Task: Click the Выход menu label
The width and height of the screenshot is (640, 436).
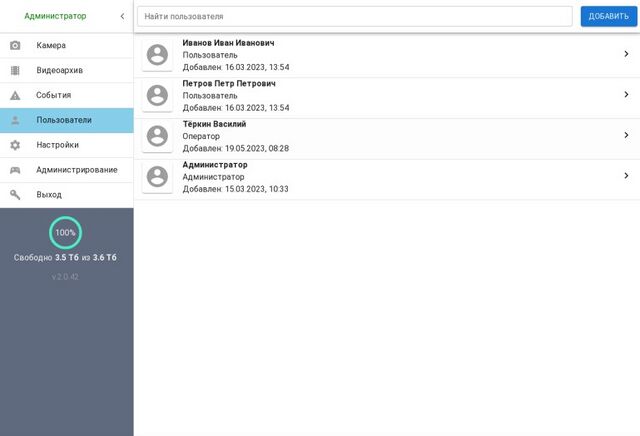Action: click(x=49, y=195)
